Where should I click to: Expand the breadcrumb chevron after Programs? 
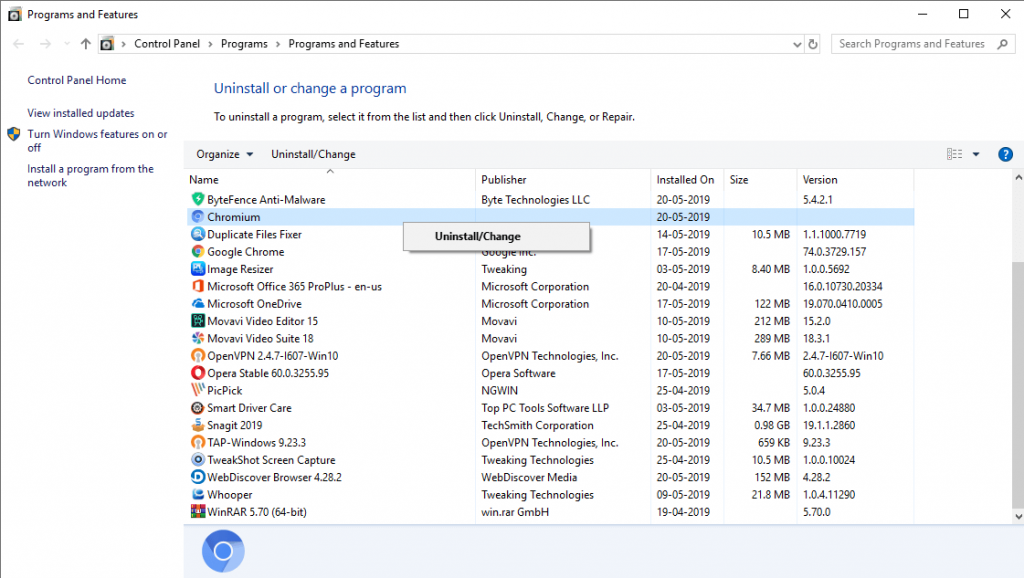tap(278, 44)
